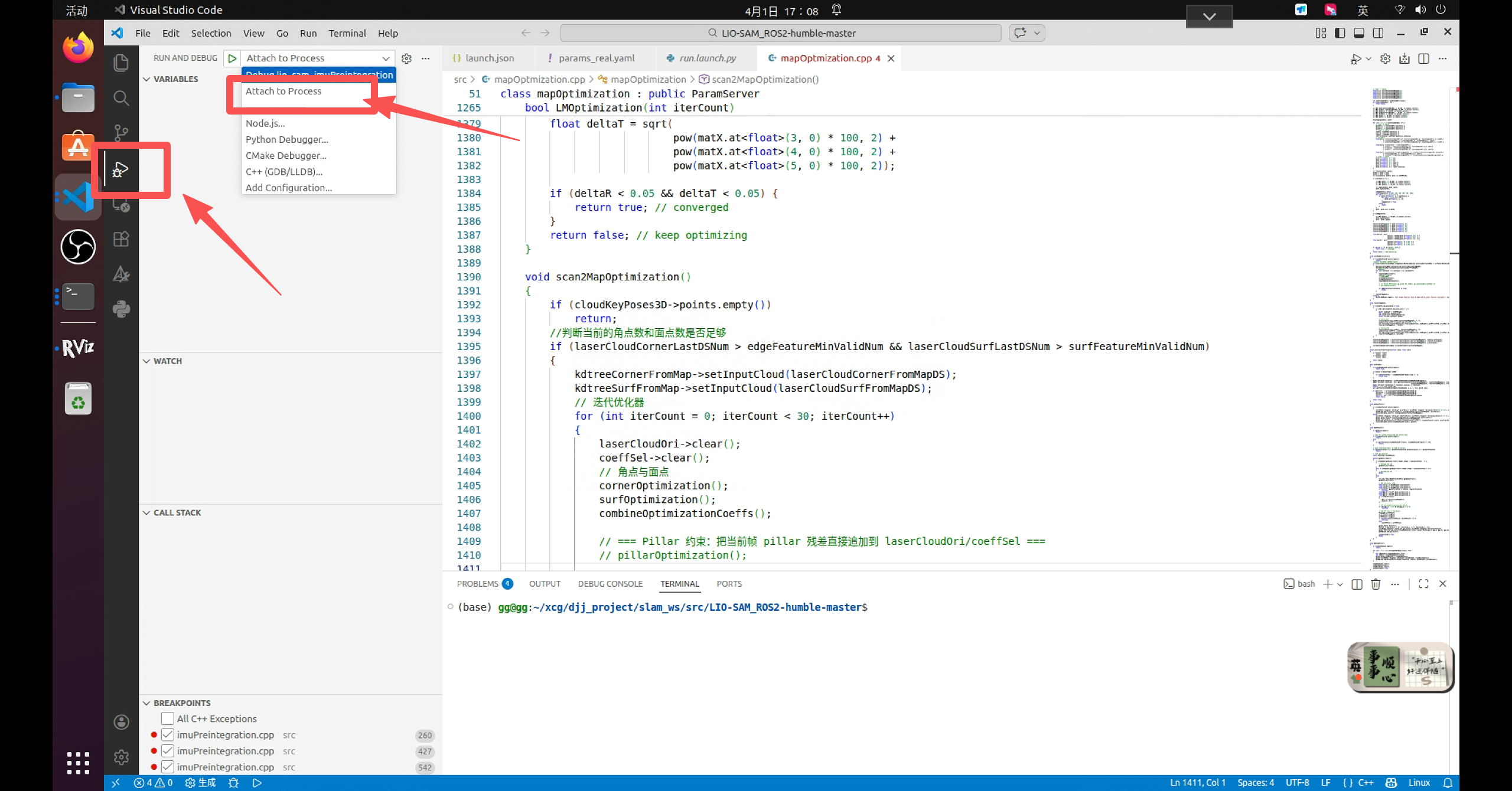Switch to the DEBUG CONSOLE tab

610,584
